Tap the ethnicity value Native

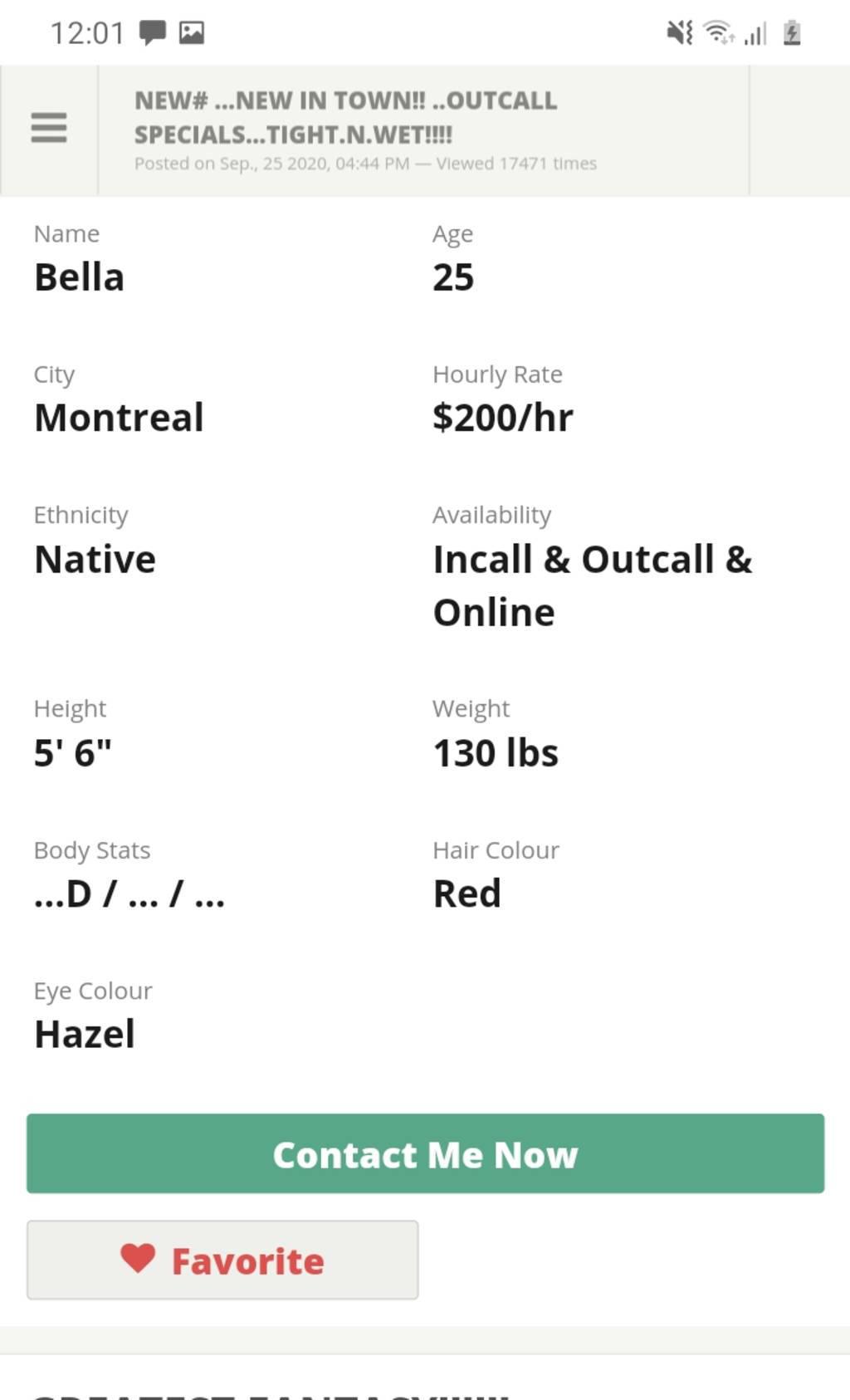tap(95, 560)
